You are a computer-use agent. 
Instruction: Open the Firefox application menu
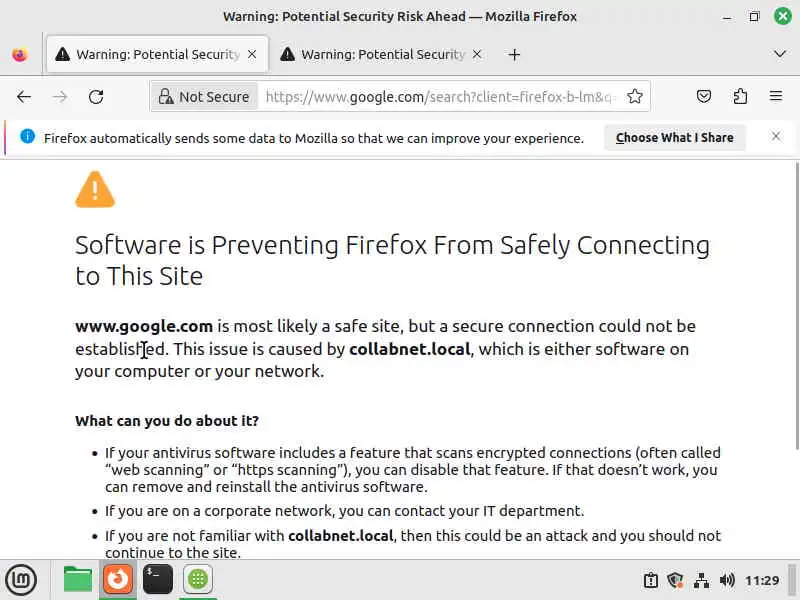point(776,97)
